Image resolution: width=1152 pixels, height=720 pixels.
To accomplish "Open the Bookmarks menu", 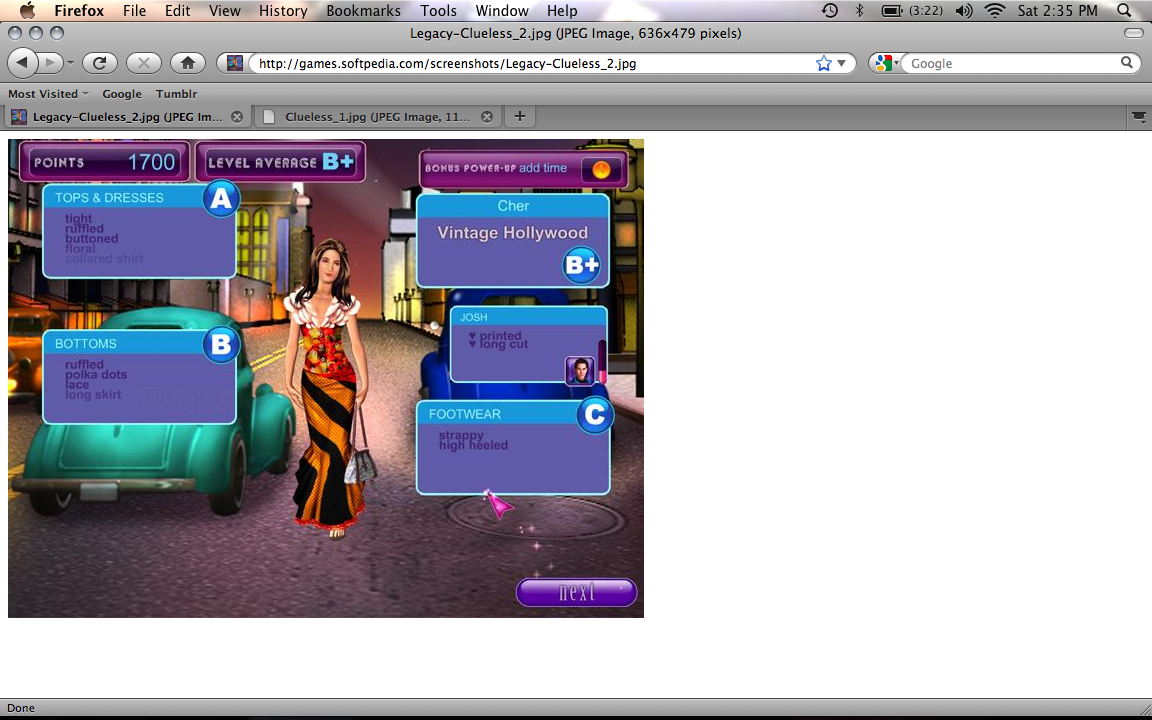I will pos(364,11).
